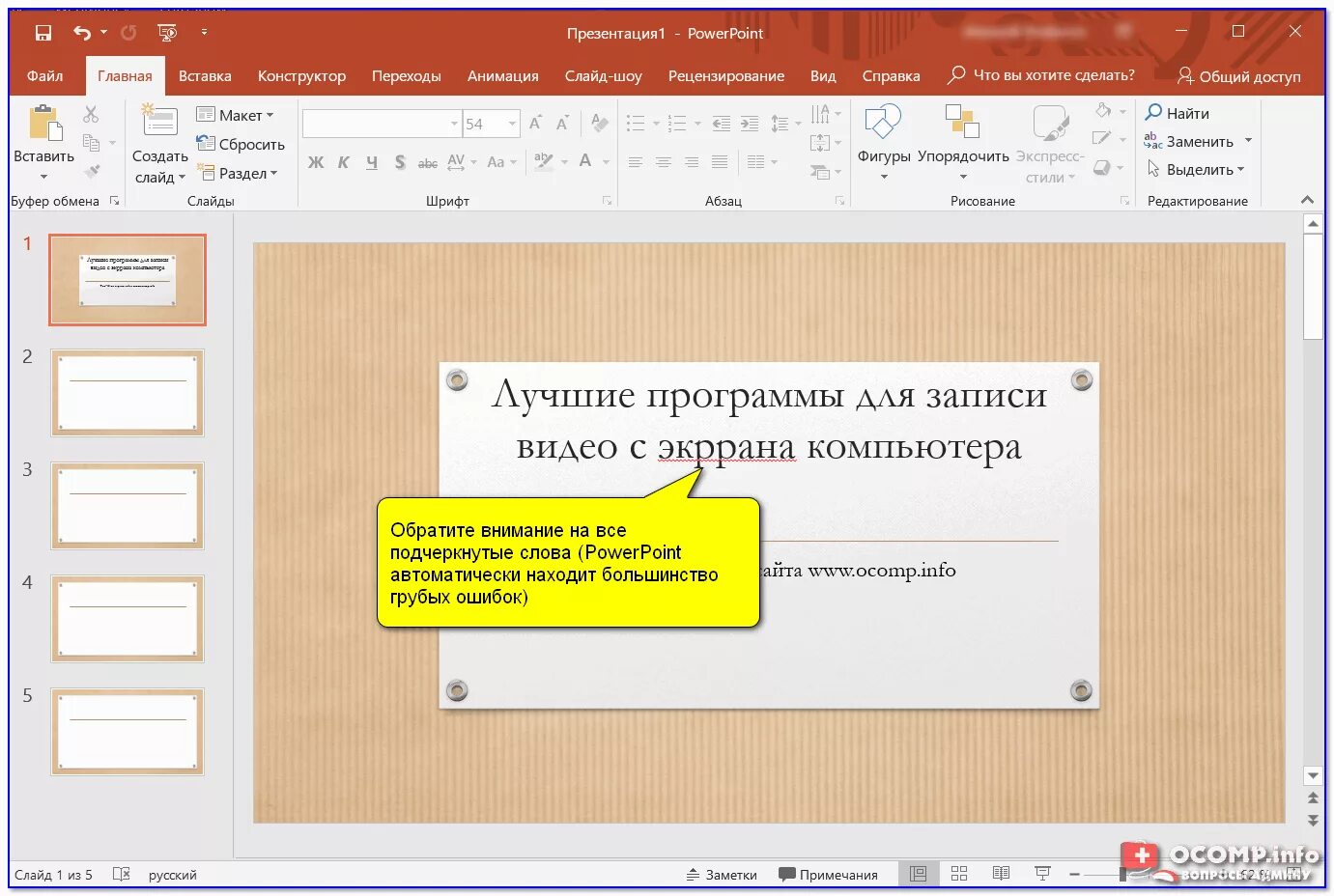Select slide 2 thumbnail

(x=128, y=393)
